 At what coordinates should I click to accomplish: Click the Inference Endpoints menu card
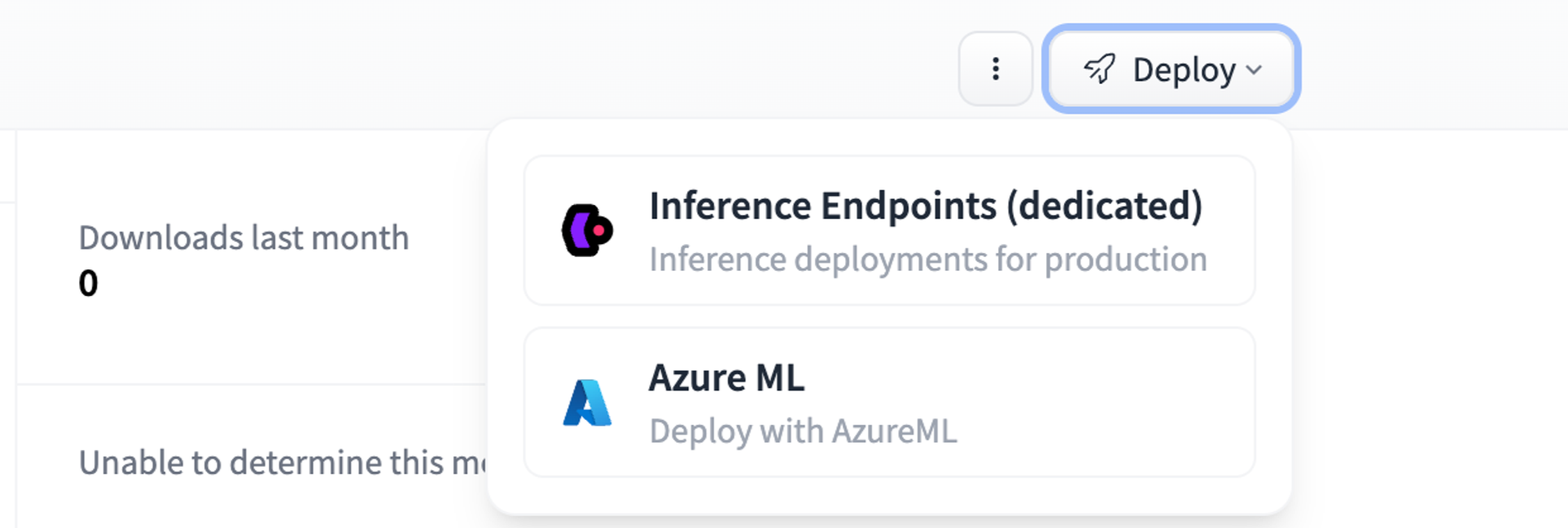pos(890,230)
